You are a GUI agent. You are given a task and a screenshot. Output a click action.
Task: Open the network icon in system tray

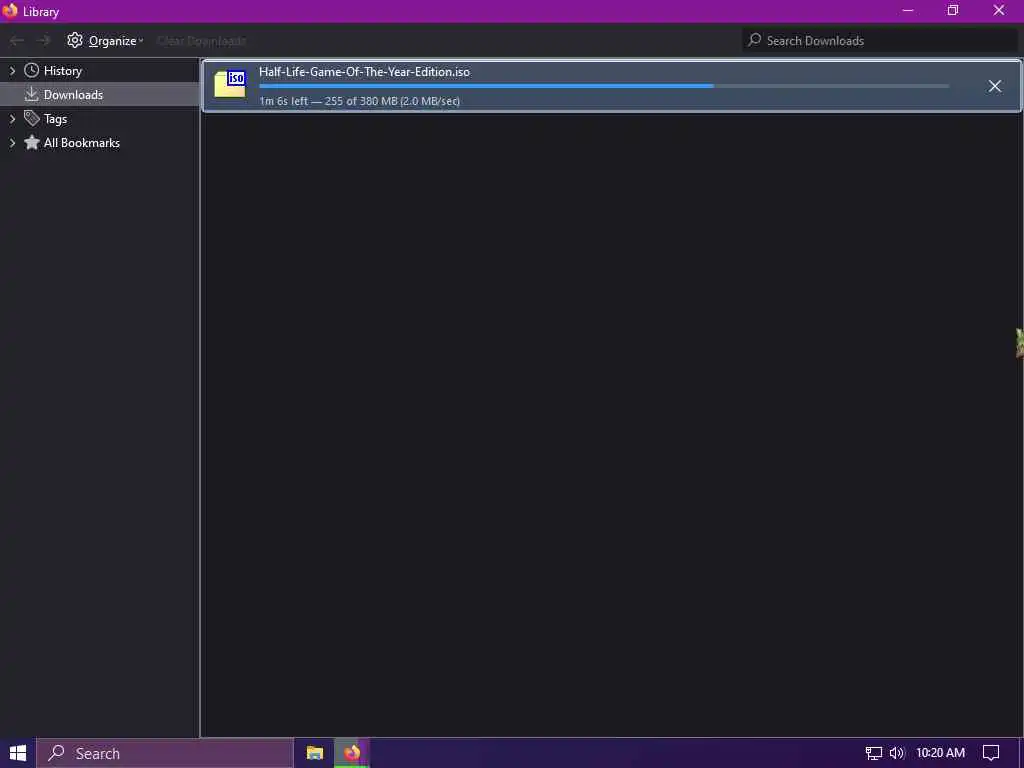click(874, 753)
